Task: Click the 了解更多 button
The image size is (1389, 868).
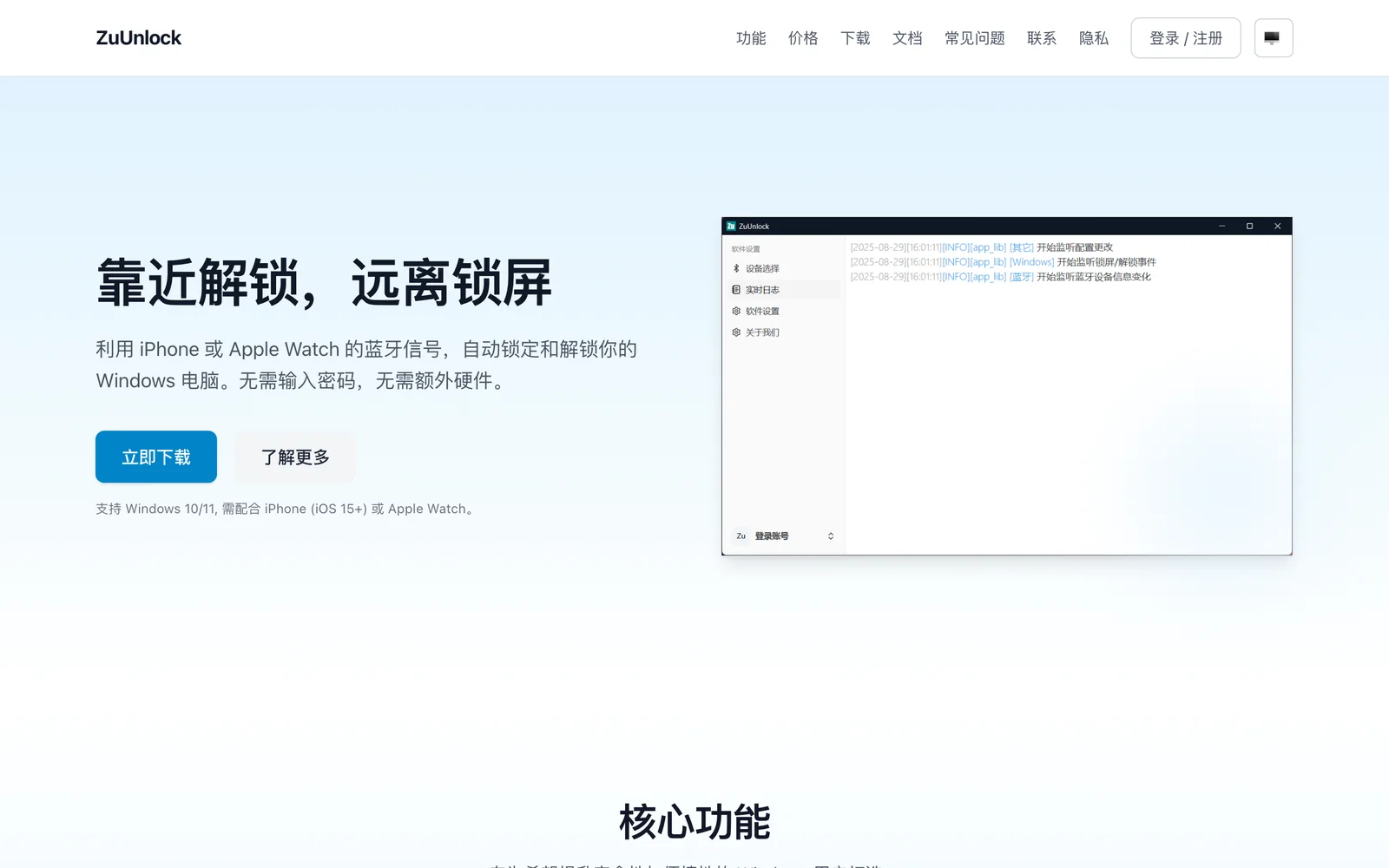Action: pos(295,457)
